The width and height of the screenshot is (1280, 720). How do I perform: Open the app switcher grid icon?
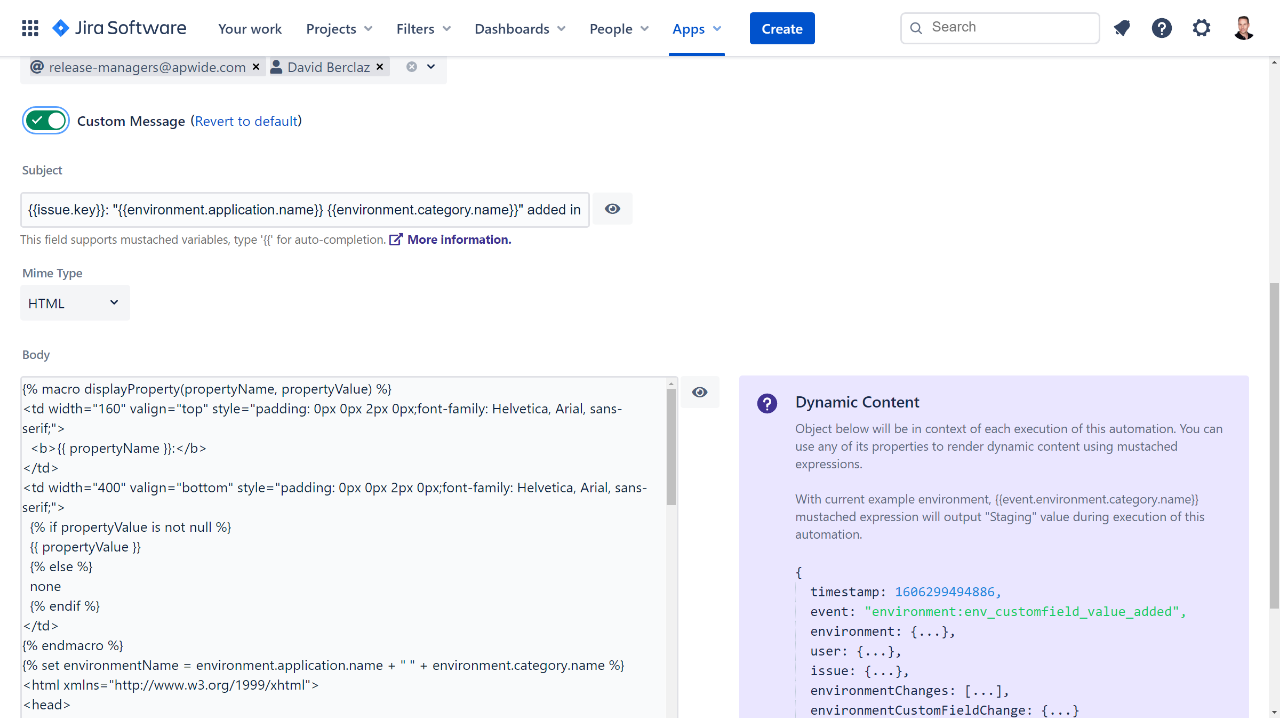pos(30,28)
